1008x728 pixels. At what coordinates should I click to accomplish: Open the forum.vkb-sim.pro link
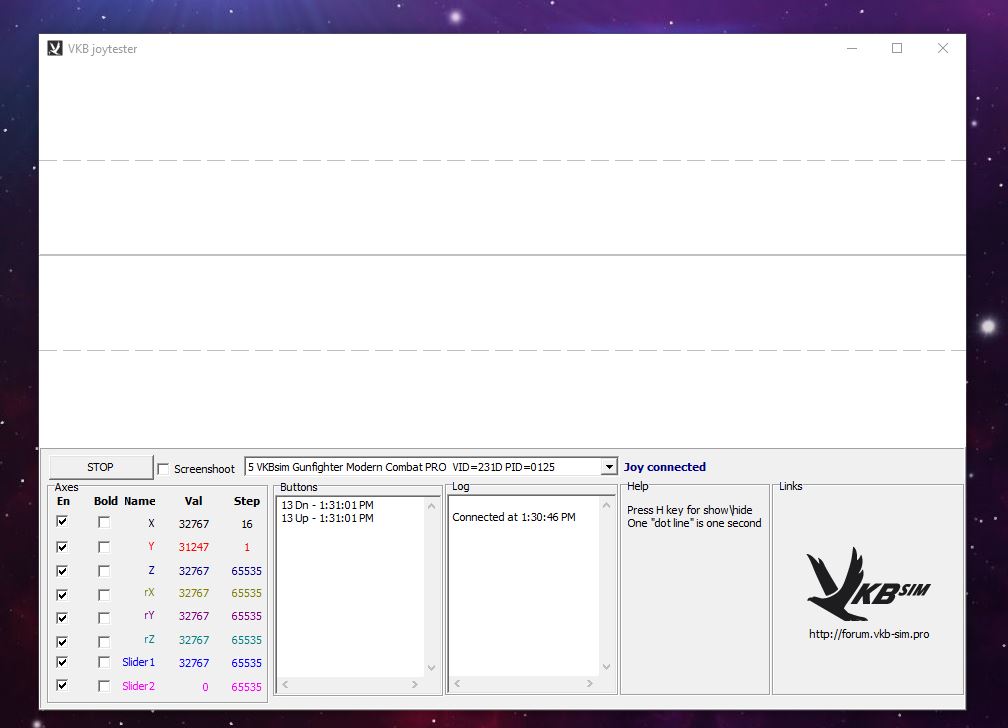click(x=868, y=634)
